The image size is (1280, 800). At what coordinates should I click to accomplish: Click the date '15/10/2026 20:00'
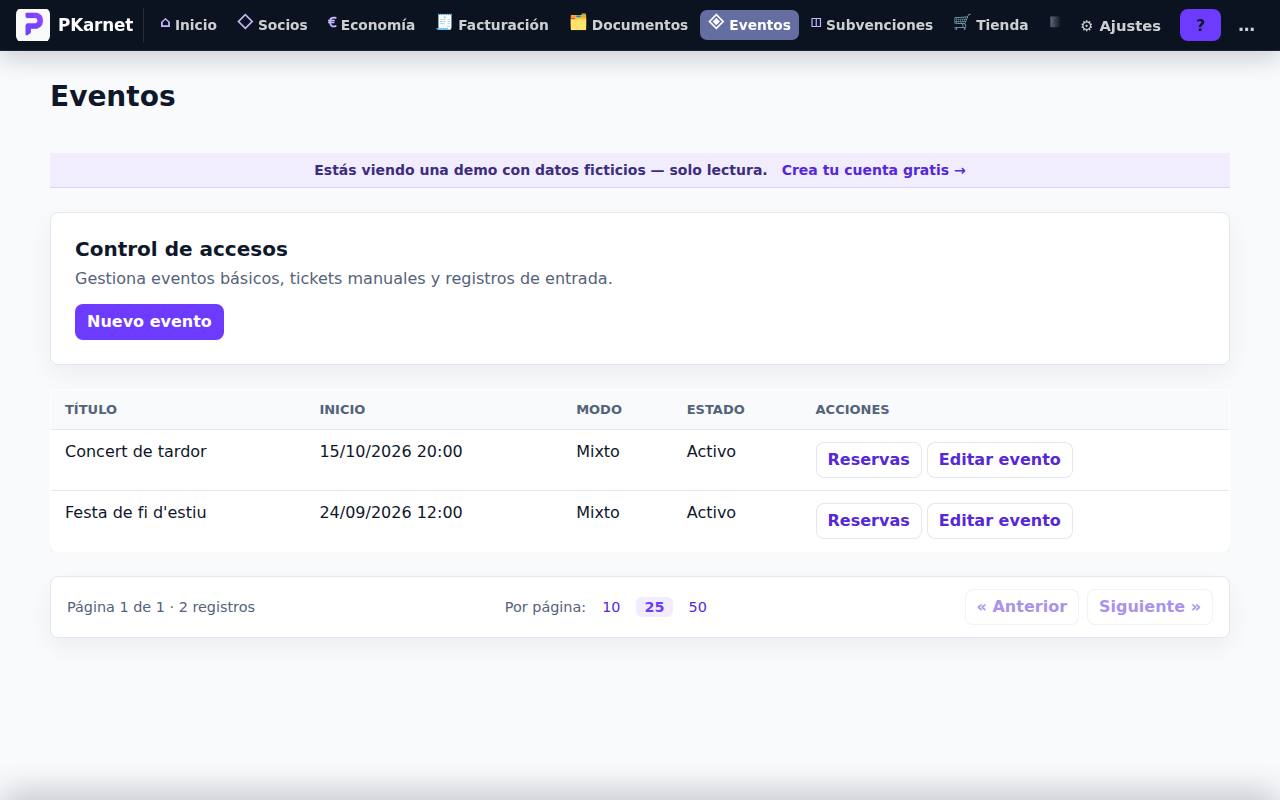[391, 452]
